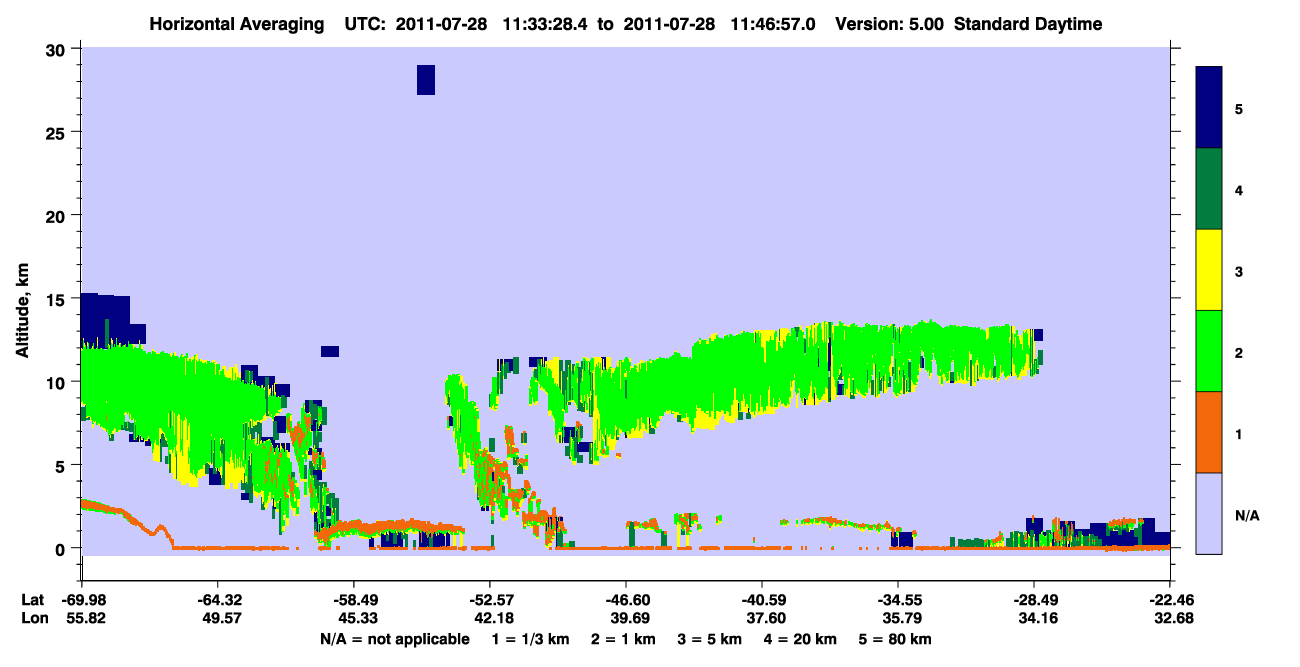This screenshot has height=667, width=1300.
Task: Click the altitude tick label '20'
Action: coord(58,215)
